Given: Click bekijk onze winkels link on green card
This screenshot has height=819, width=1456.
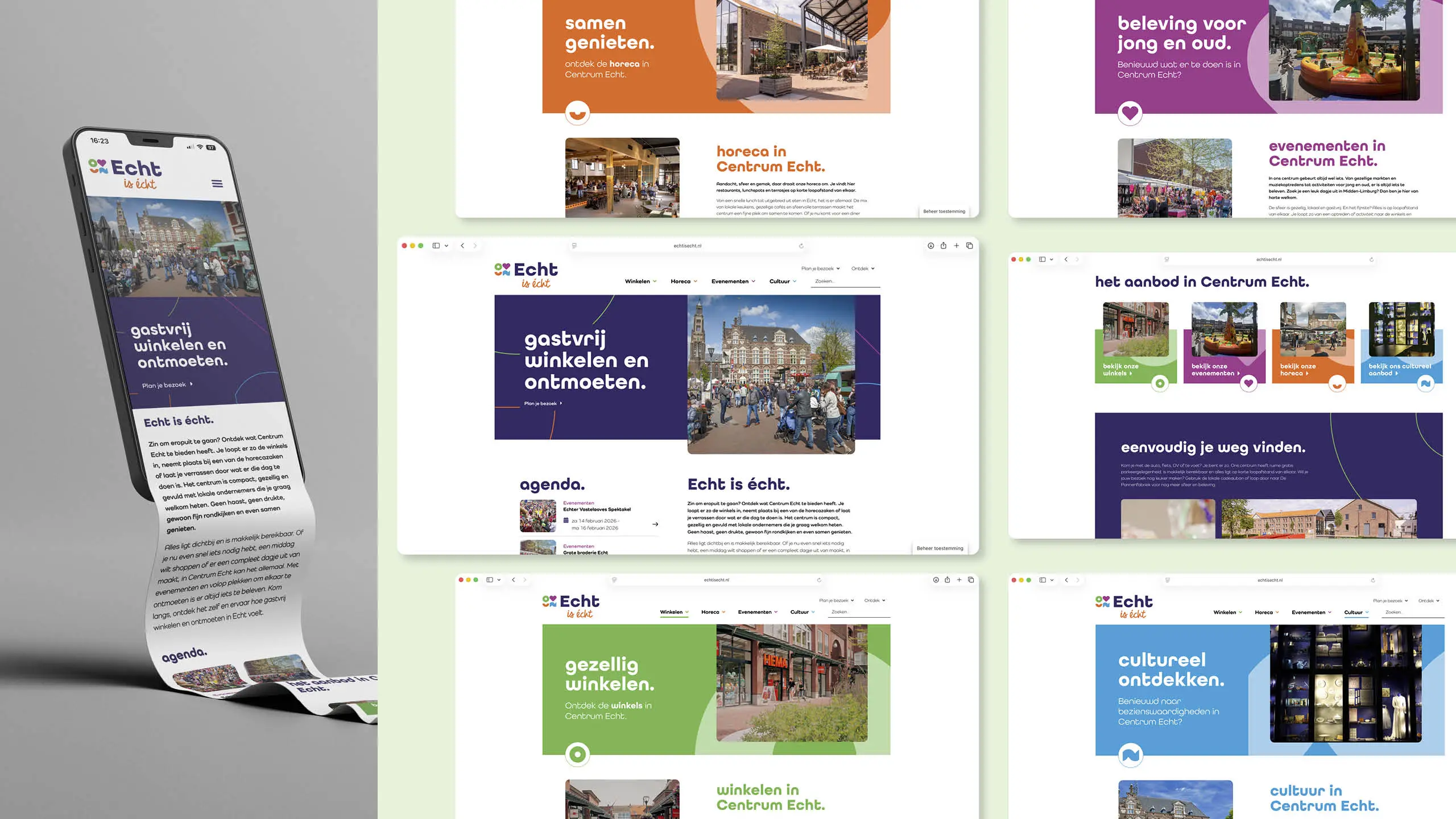Looking at the screenshot, I should pos(1119,370).
